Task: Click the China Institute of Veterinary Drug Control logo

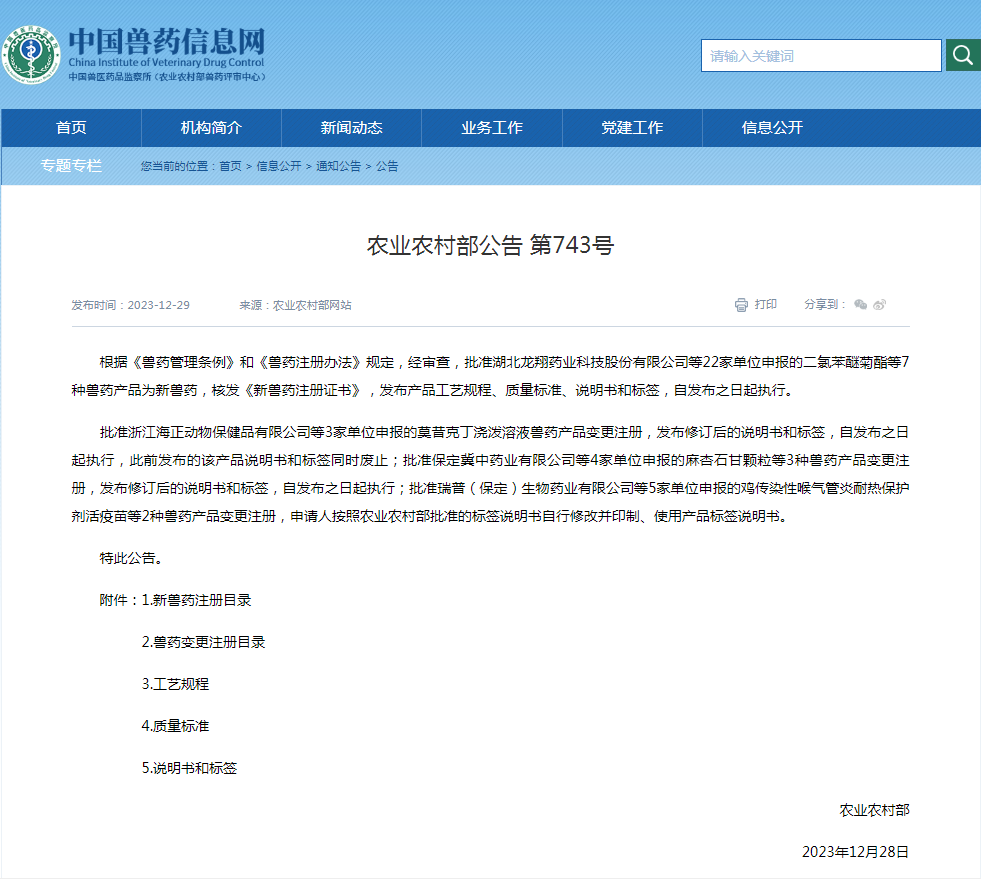Action: coord(31,54)
